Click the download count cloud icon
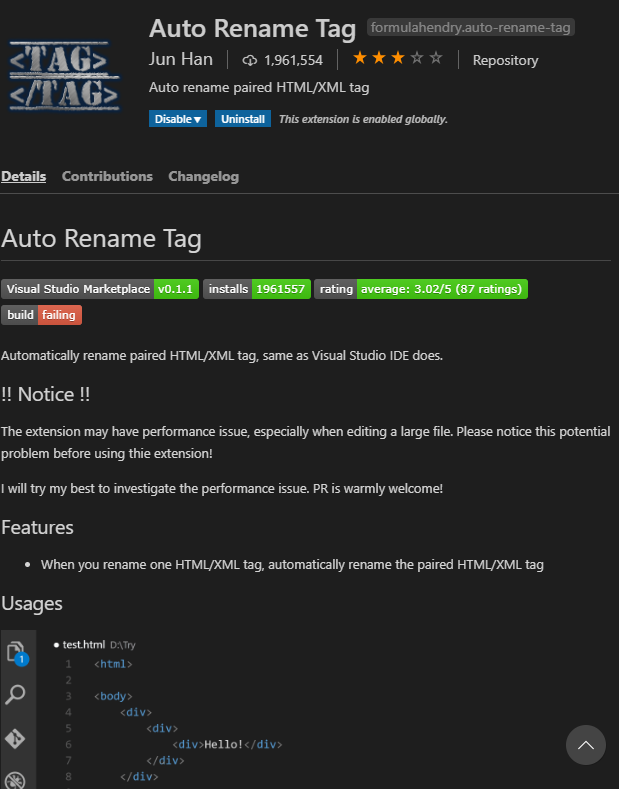Image resolution: width=619 pixels, height=789 pixels. point(250,60)
